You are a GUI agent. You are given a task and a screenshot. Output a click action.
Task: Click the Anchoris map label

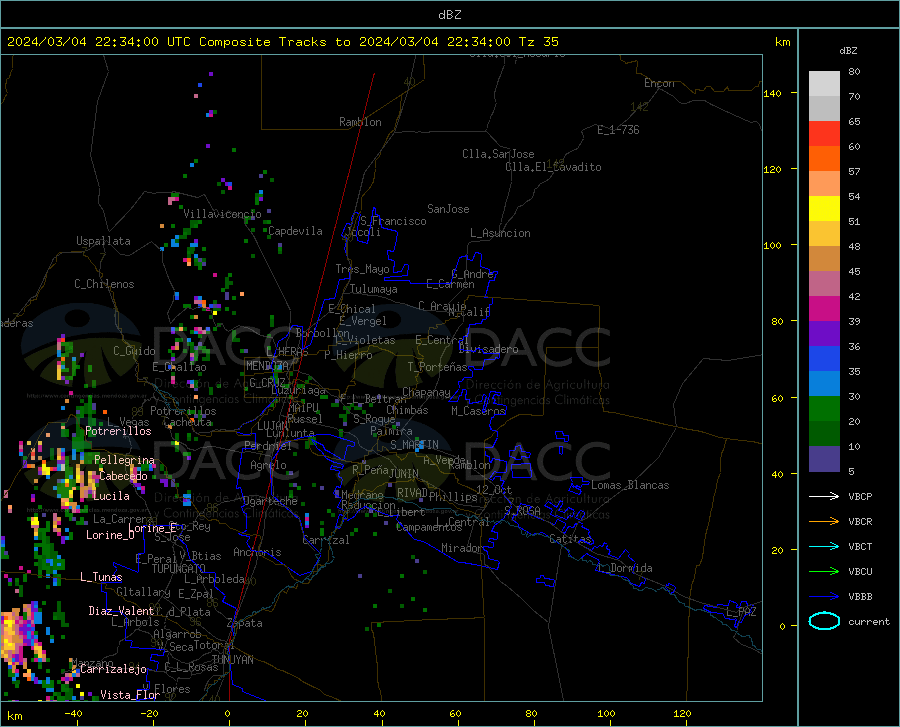(x=257, y=552)
